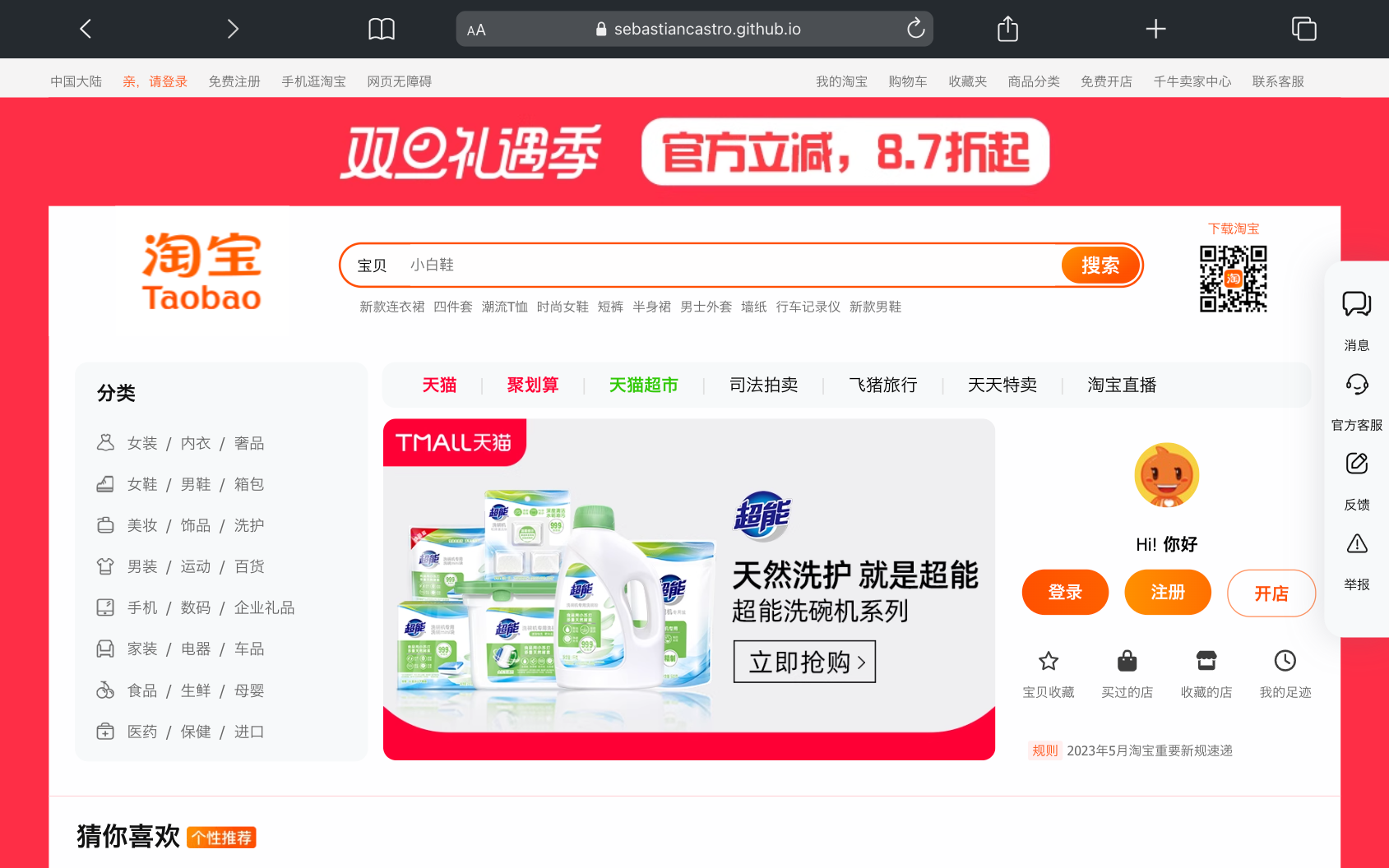Viewport: 1389px width, 868px height.
Task: Click the orange 搜索 button
Action: pos(1100,265)
